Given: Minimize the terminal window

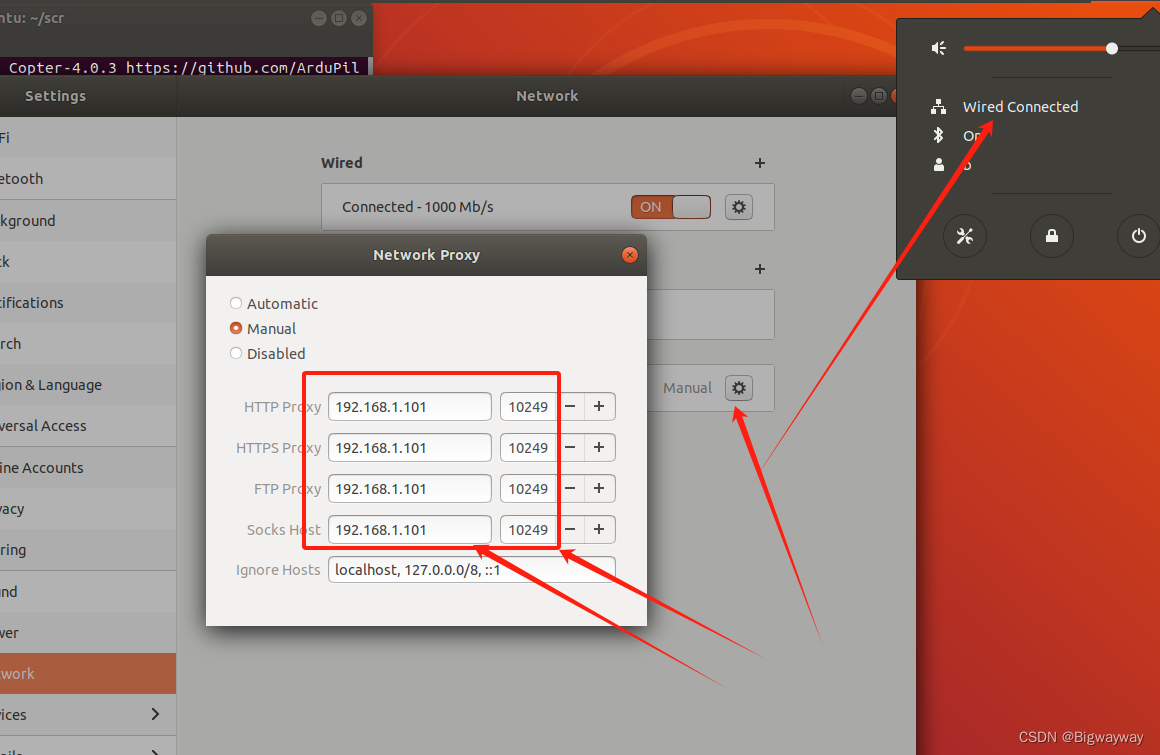Looking at the screenshot, I should click(319, 18).
